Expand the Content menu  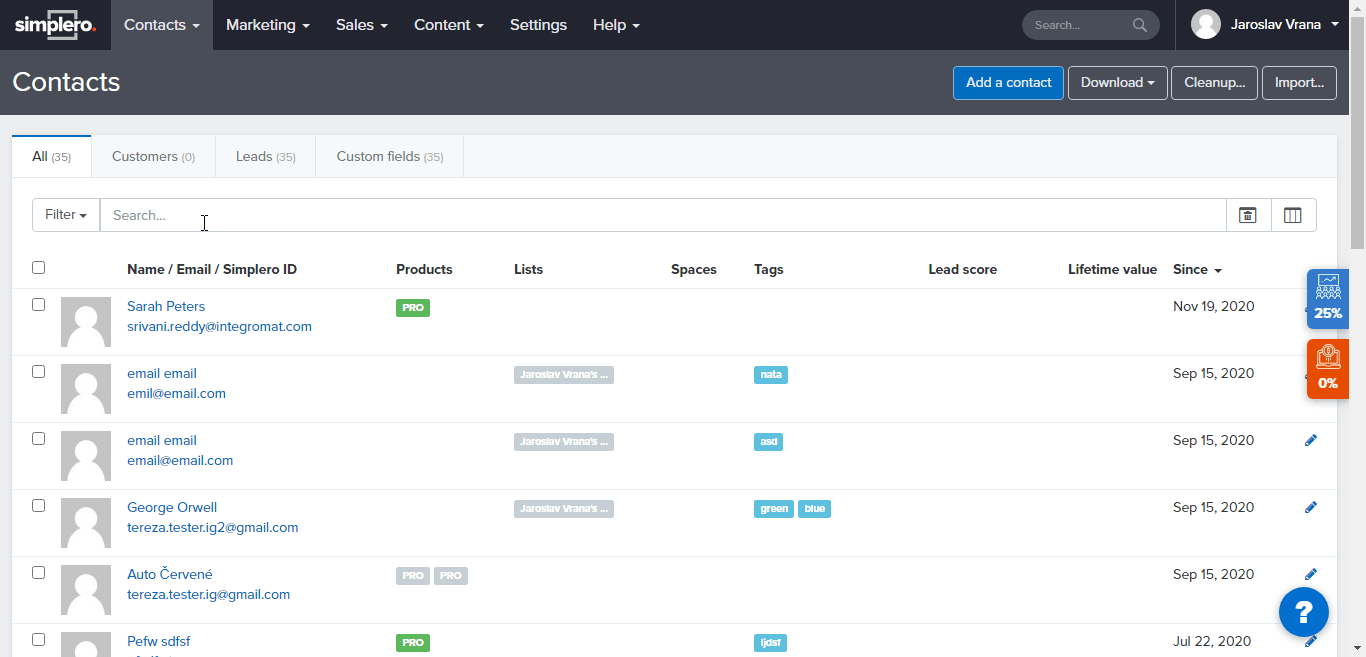(449, 25)
